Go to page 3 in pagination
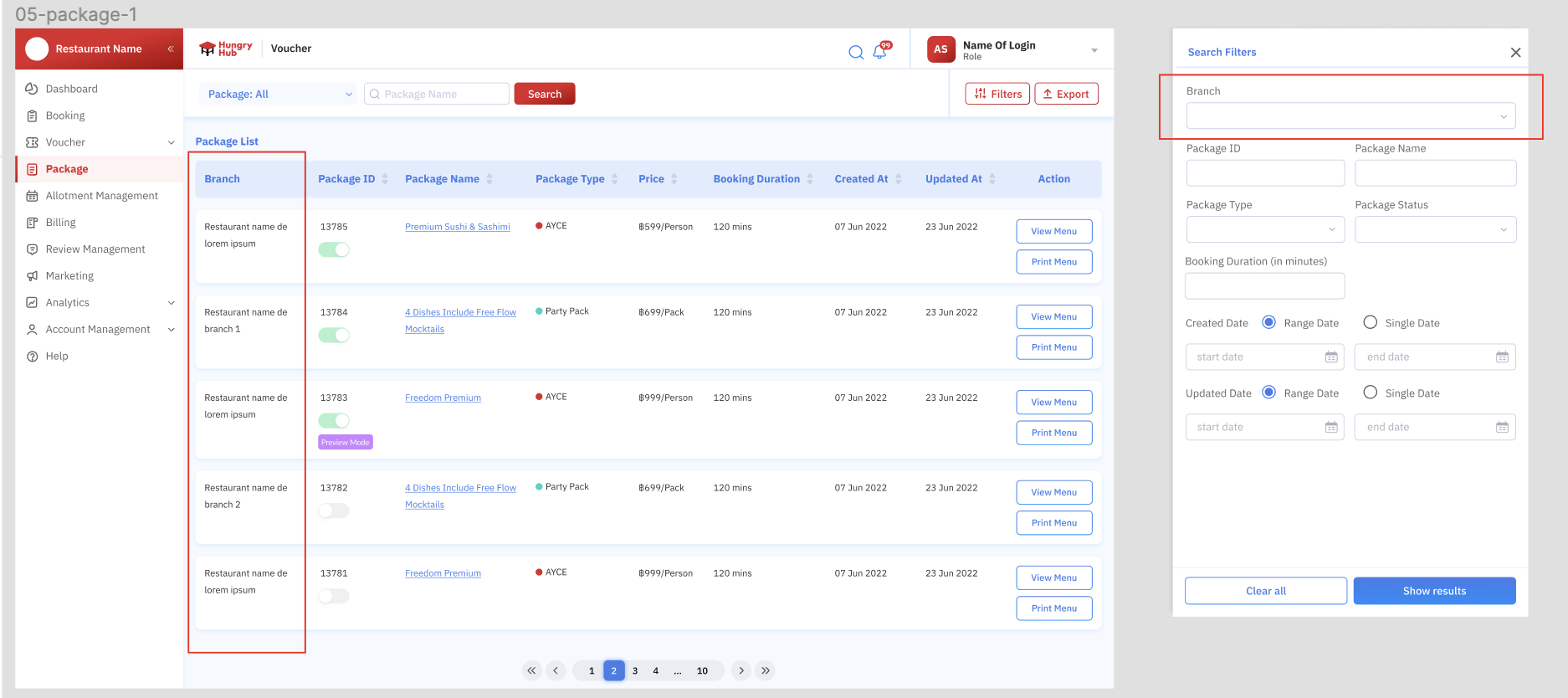1568x698 pixels. [x=635, y=670]
